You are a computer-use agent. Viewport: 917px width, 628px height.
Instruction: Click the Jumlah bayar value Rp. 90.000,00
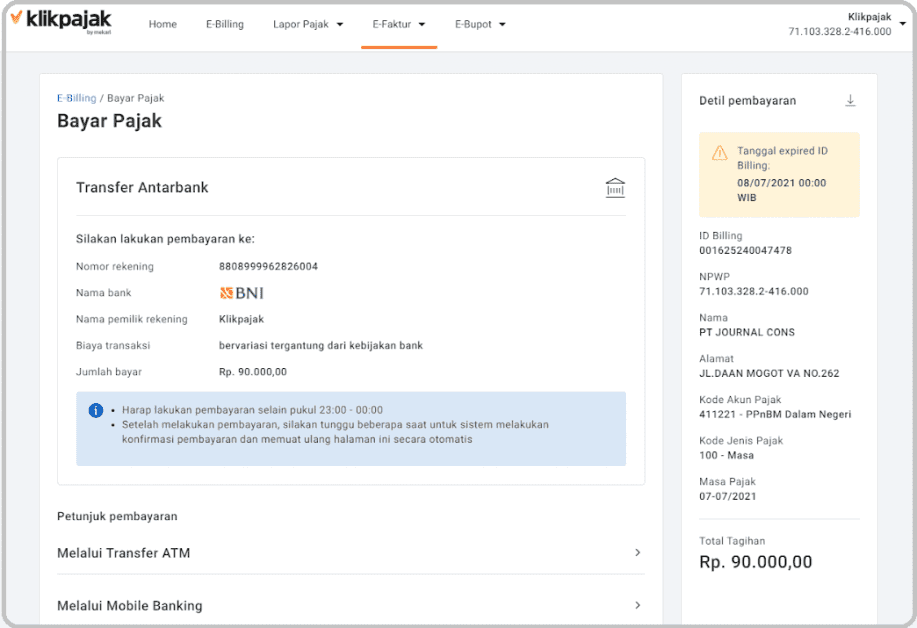point(253,372)
